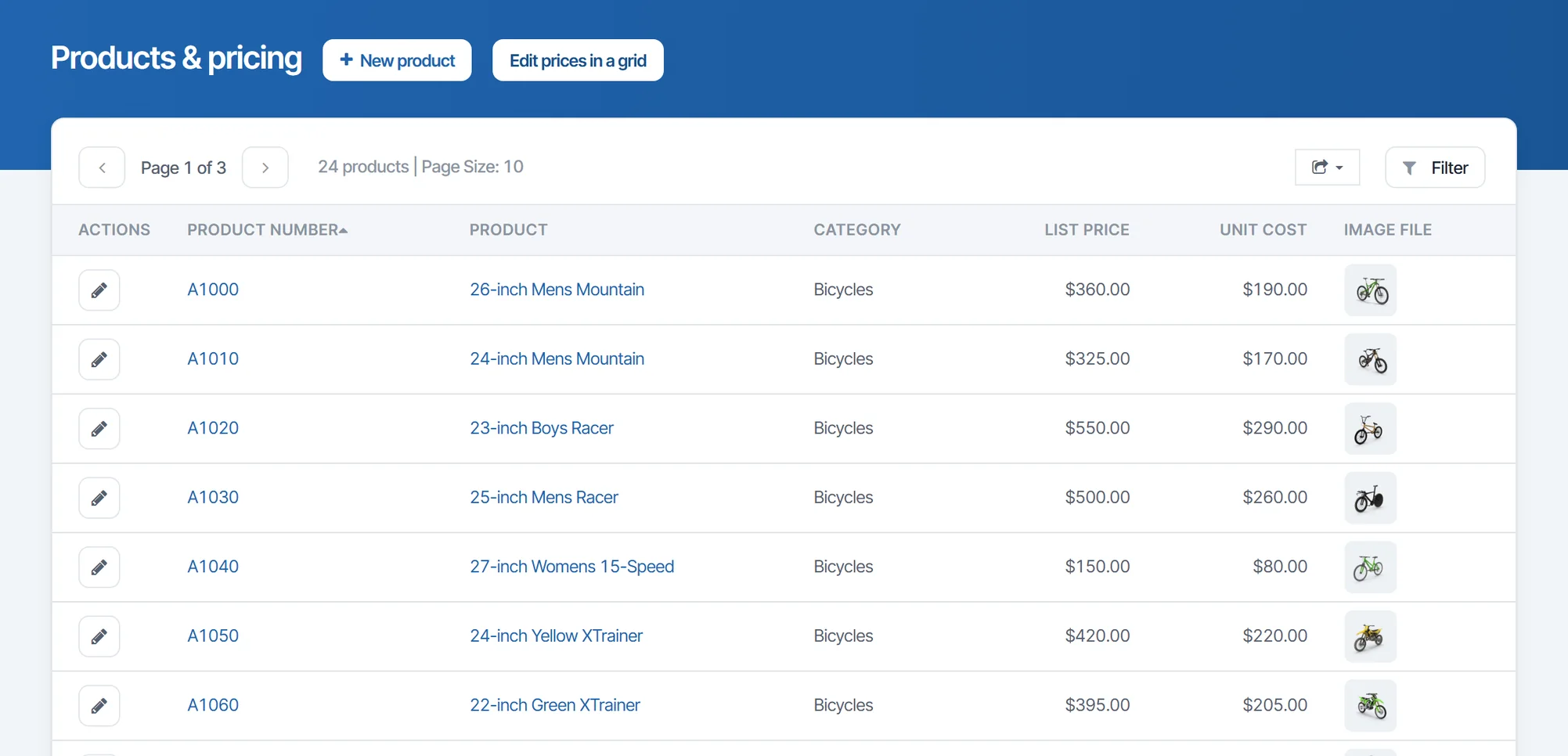Click the bike thumbnail for A1000

pos(1371,290)
